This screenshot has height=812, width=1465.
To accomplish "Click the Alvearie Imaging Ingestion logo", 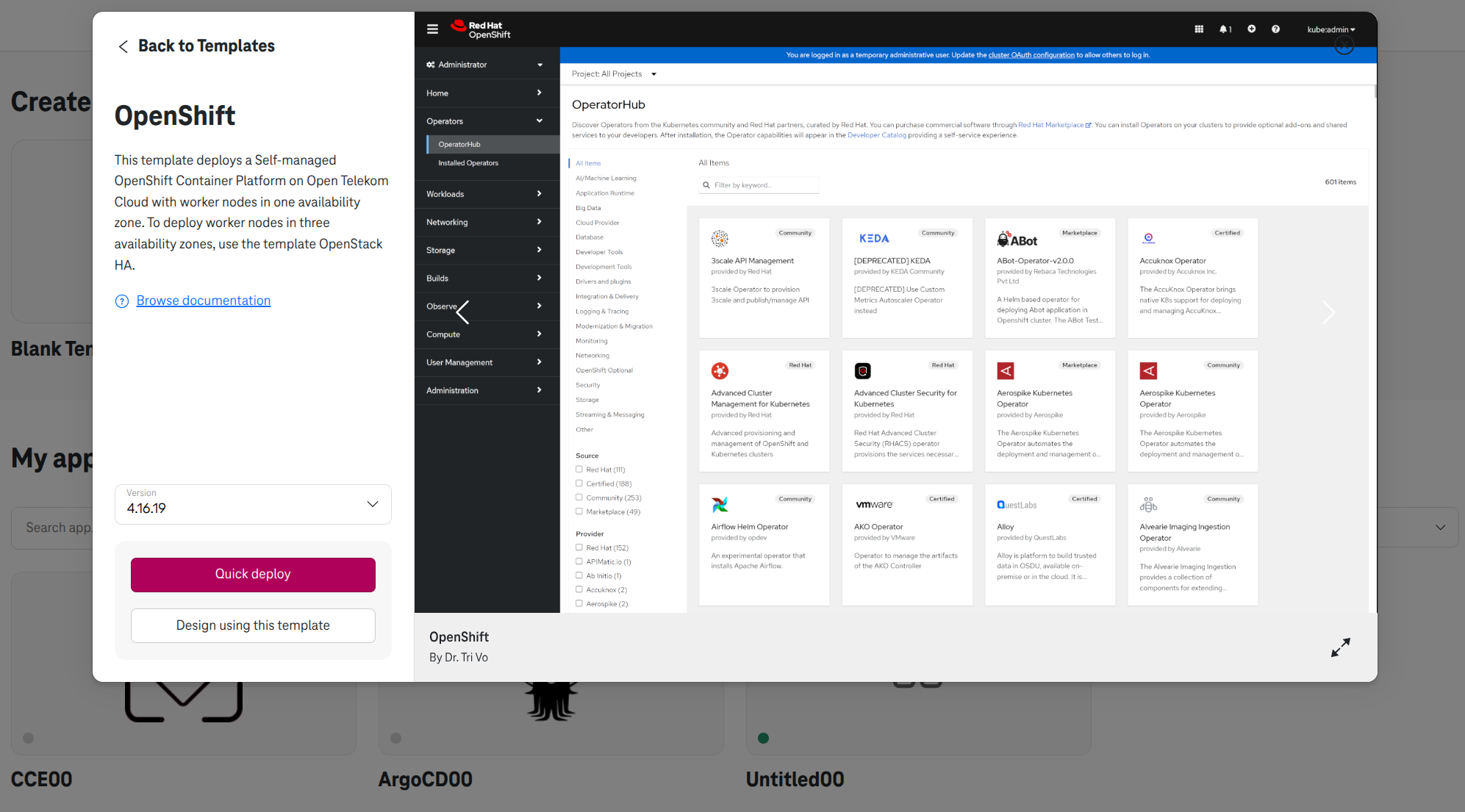I will pos(1148,505).
